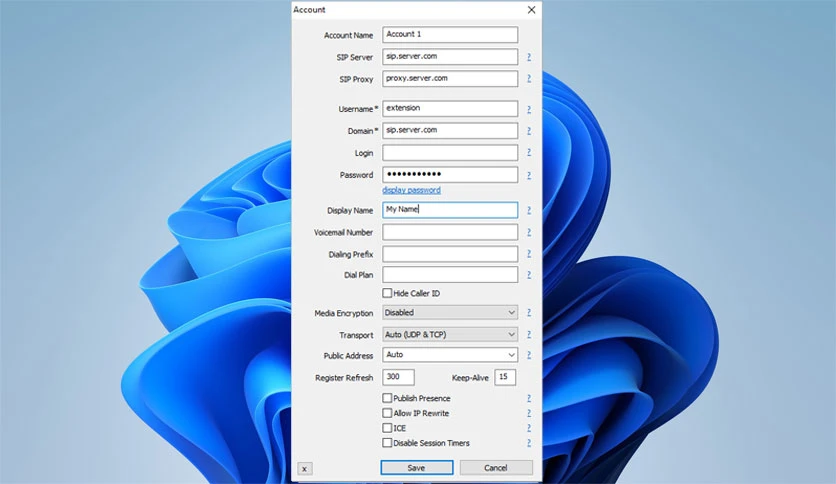The image size is (836, 484).
Task: Open help link for Dialing Prefix
Action: pos(529,254)
